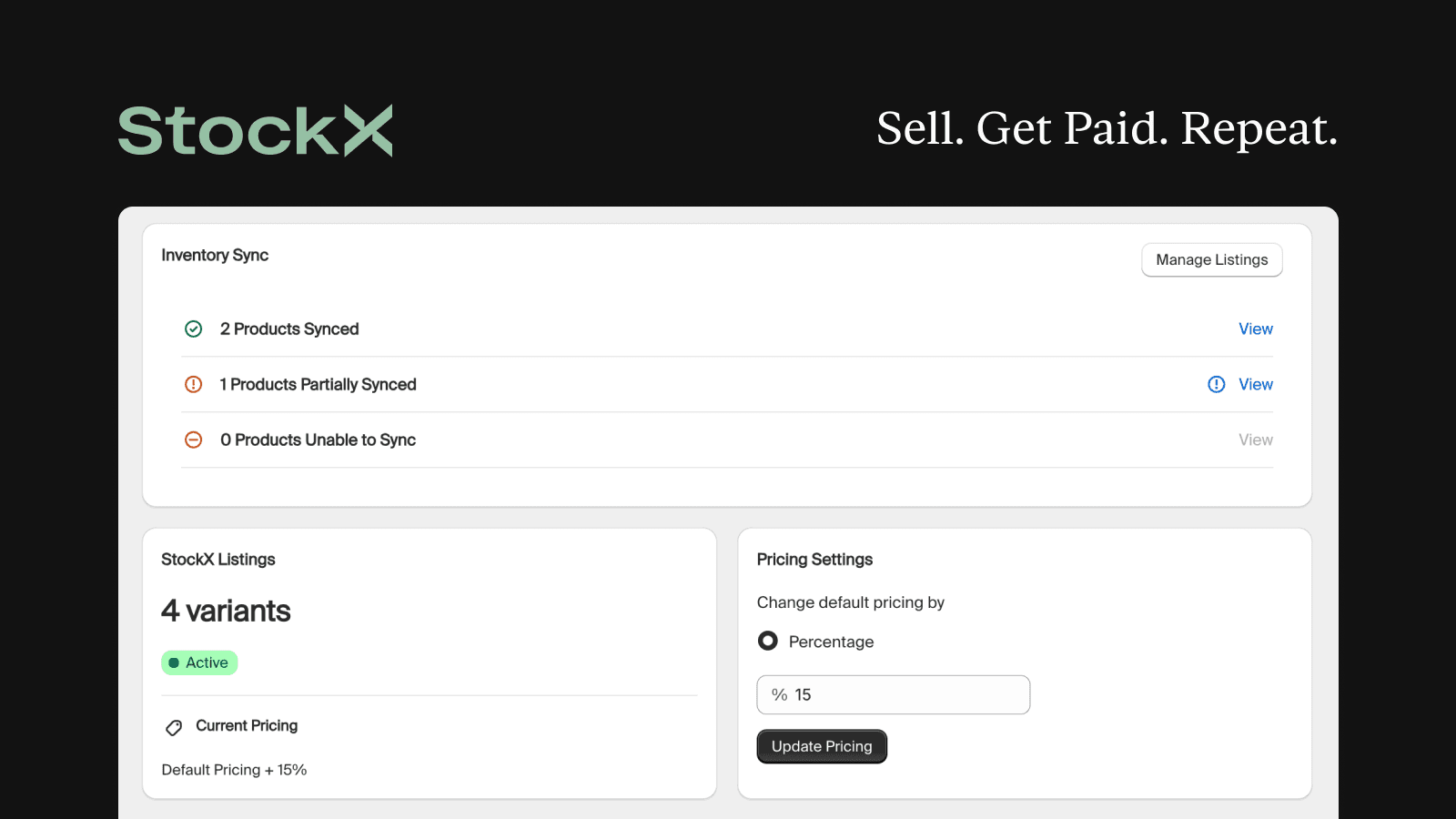1456x819 pixels.
Task: Click the 4 variants heading
Action: 226,612
